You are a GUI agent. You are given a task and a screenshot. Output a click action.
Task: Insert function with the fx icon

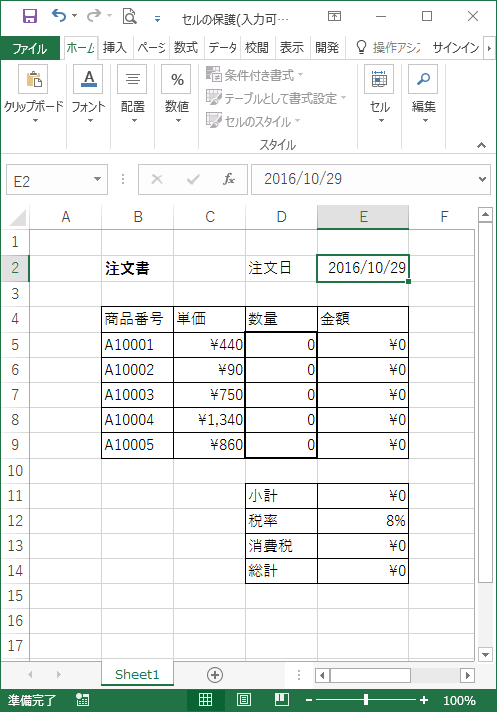[x=229, y=179]
